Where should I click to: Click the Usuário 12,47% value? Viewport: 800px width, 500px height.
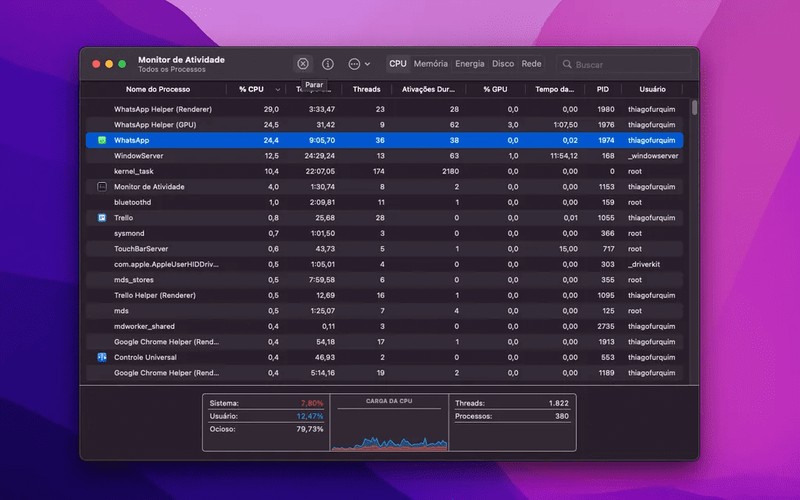310,416
